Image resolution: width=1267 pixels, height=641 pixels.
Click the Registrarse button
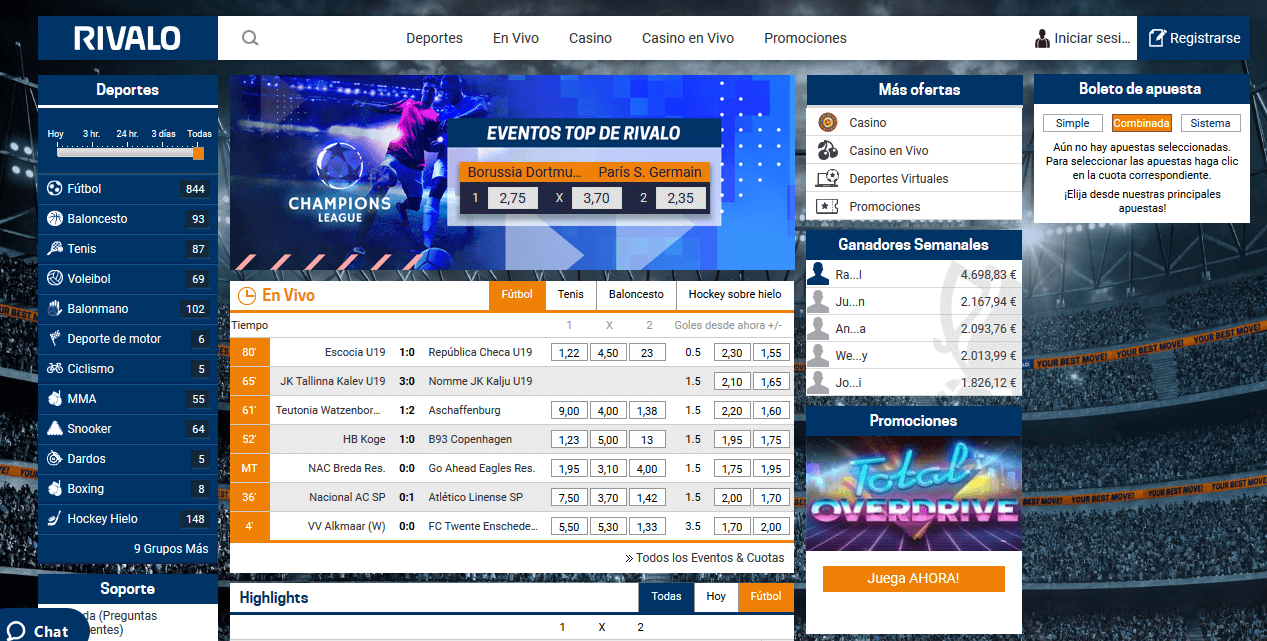(x=1194, y=38)
